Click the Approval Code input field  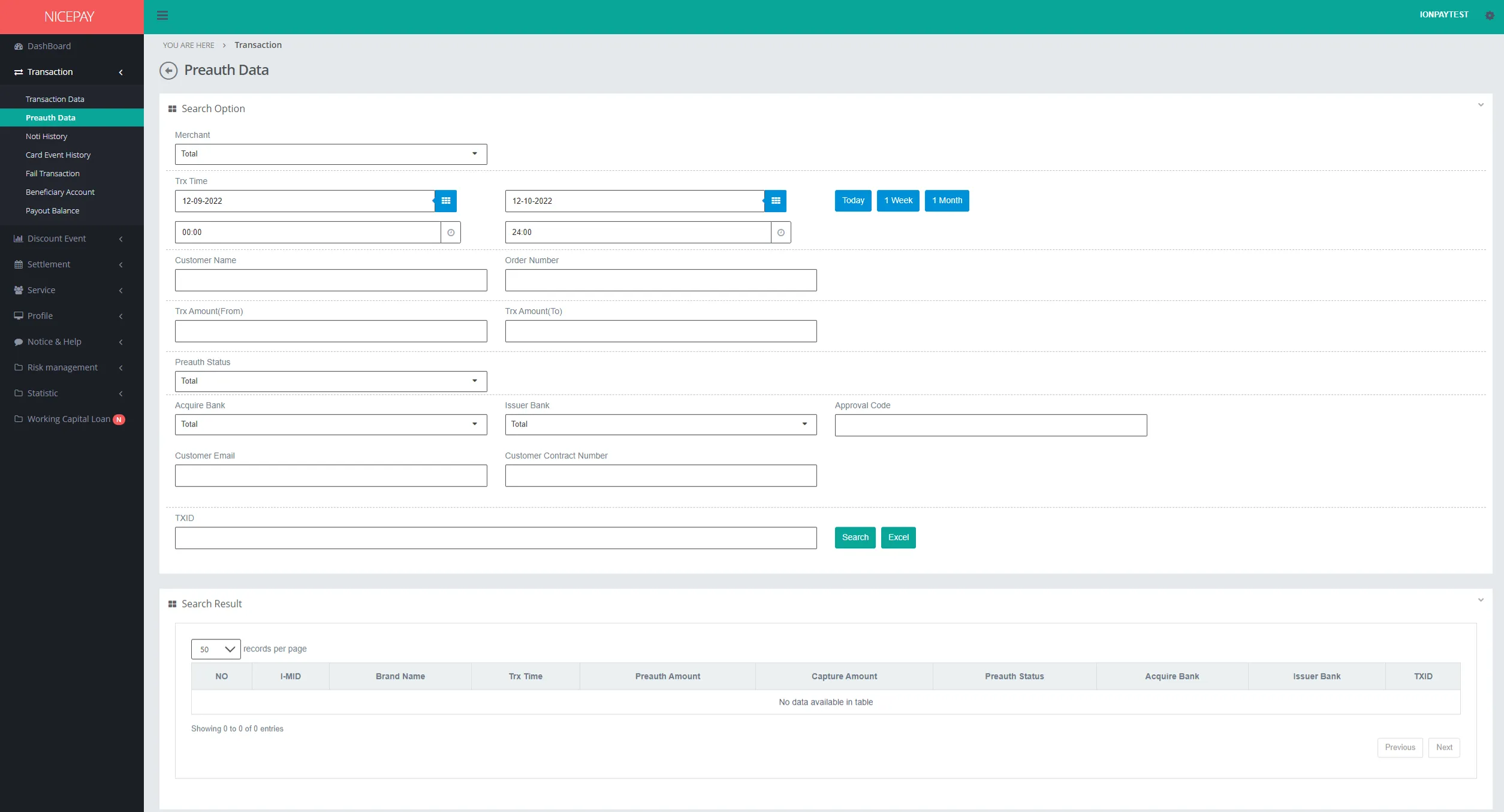pos(991,425)
